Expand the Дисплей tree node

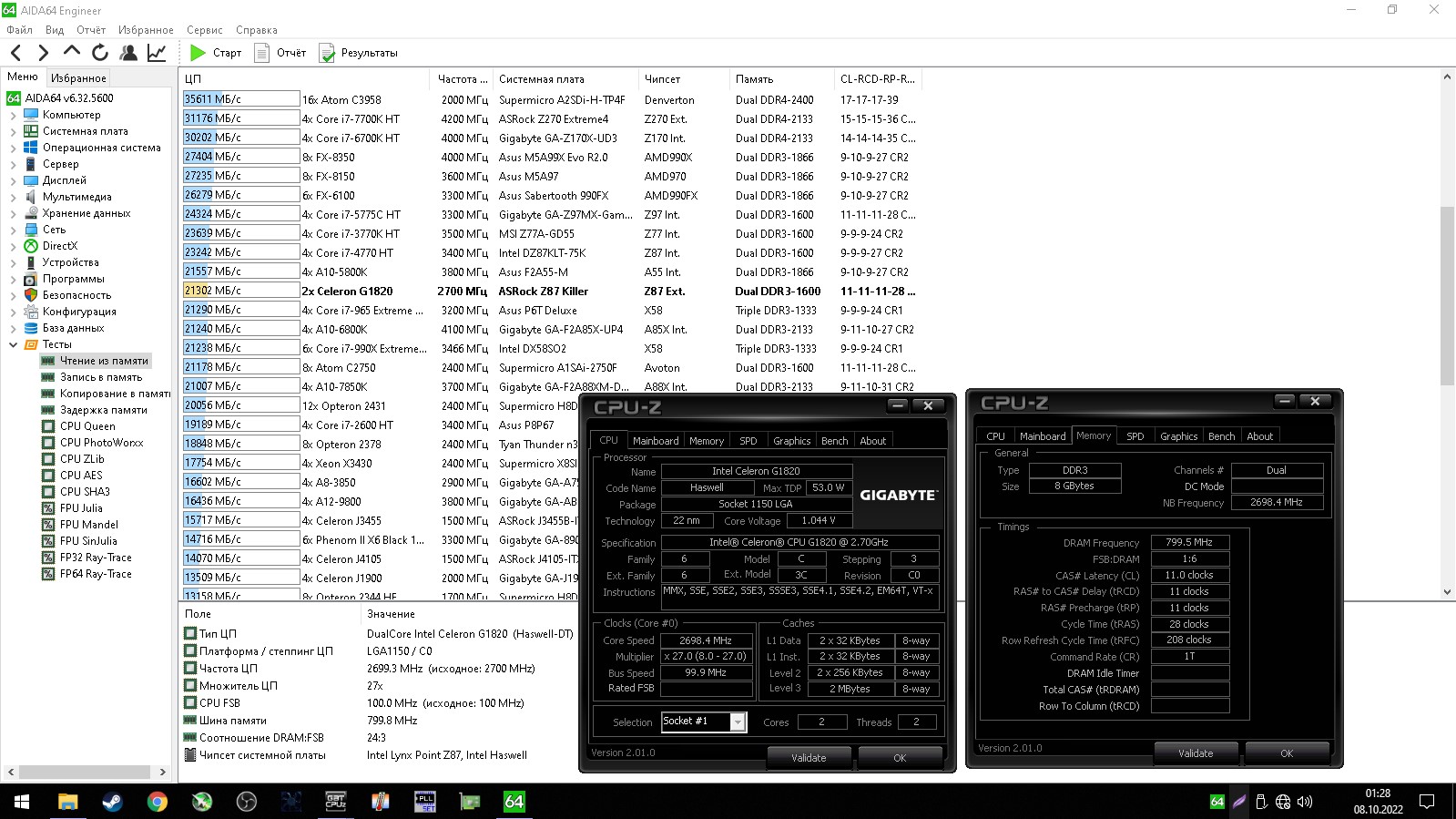[13, 181]
